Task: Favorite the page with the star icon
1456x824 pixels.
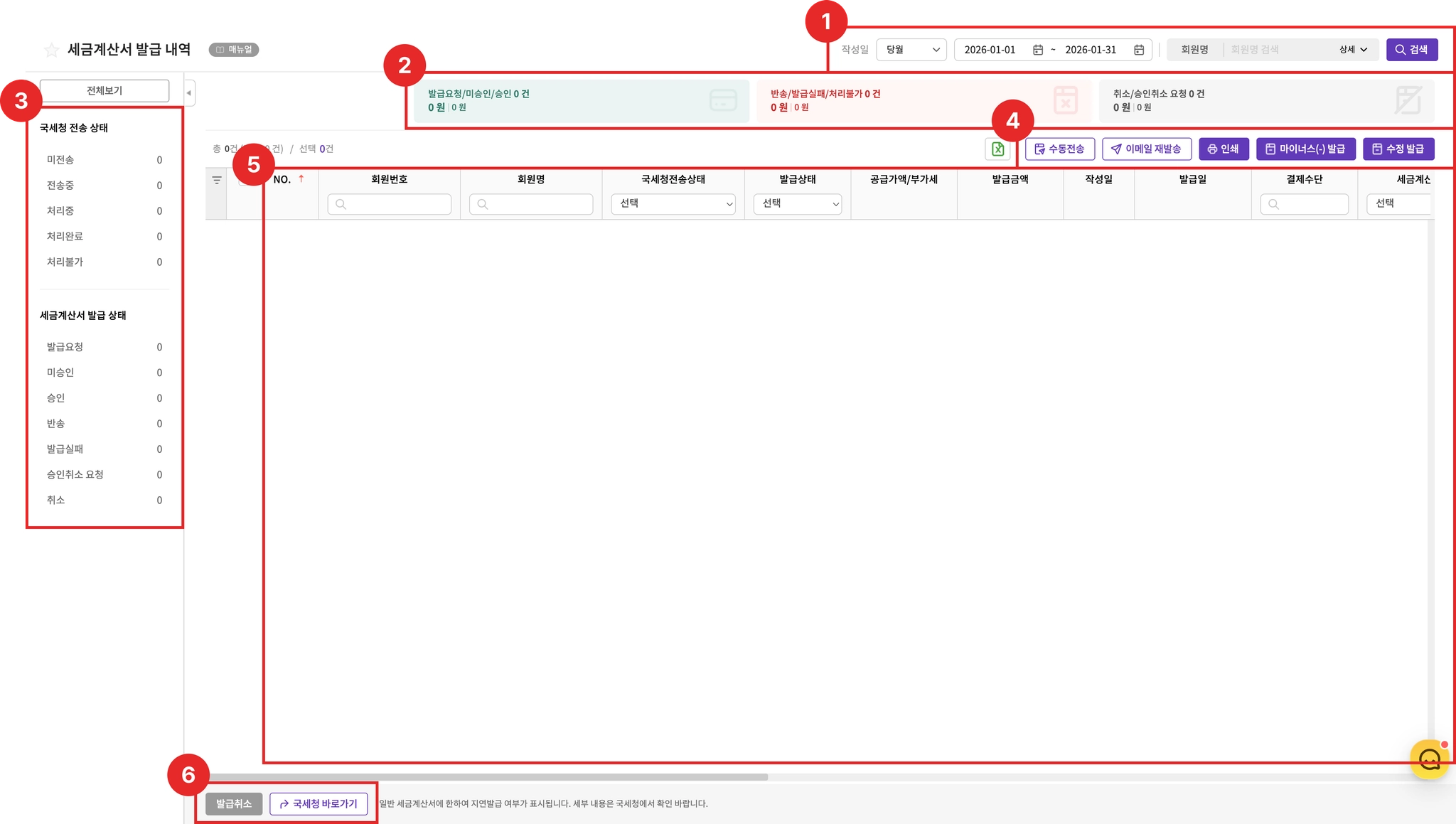Action: pyautogui.click(x=51, y=50)
